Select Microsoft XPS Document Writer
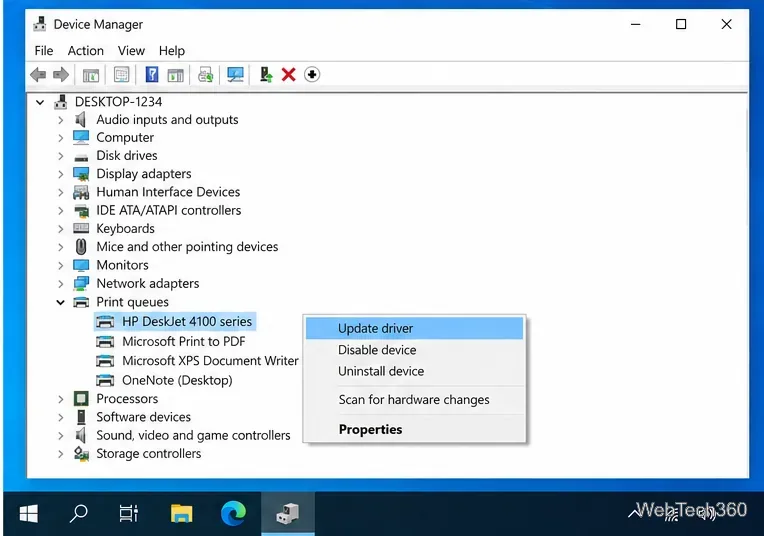 coord(210,361)
